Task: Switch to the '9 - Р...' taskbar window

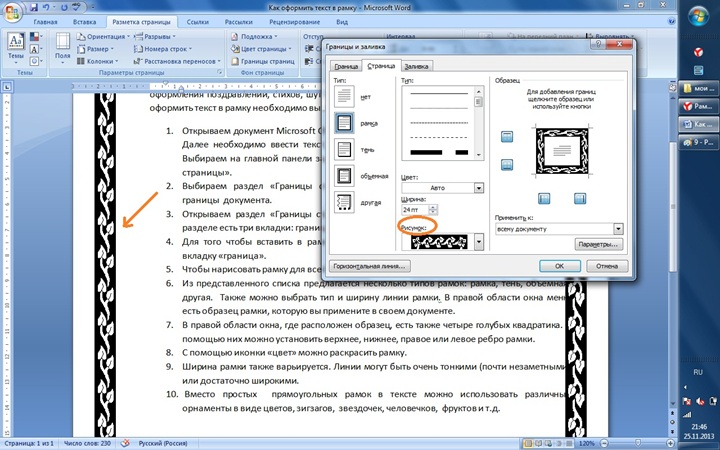Action: point(698,142)
